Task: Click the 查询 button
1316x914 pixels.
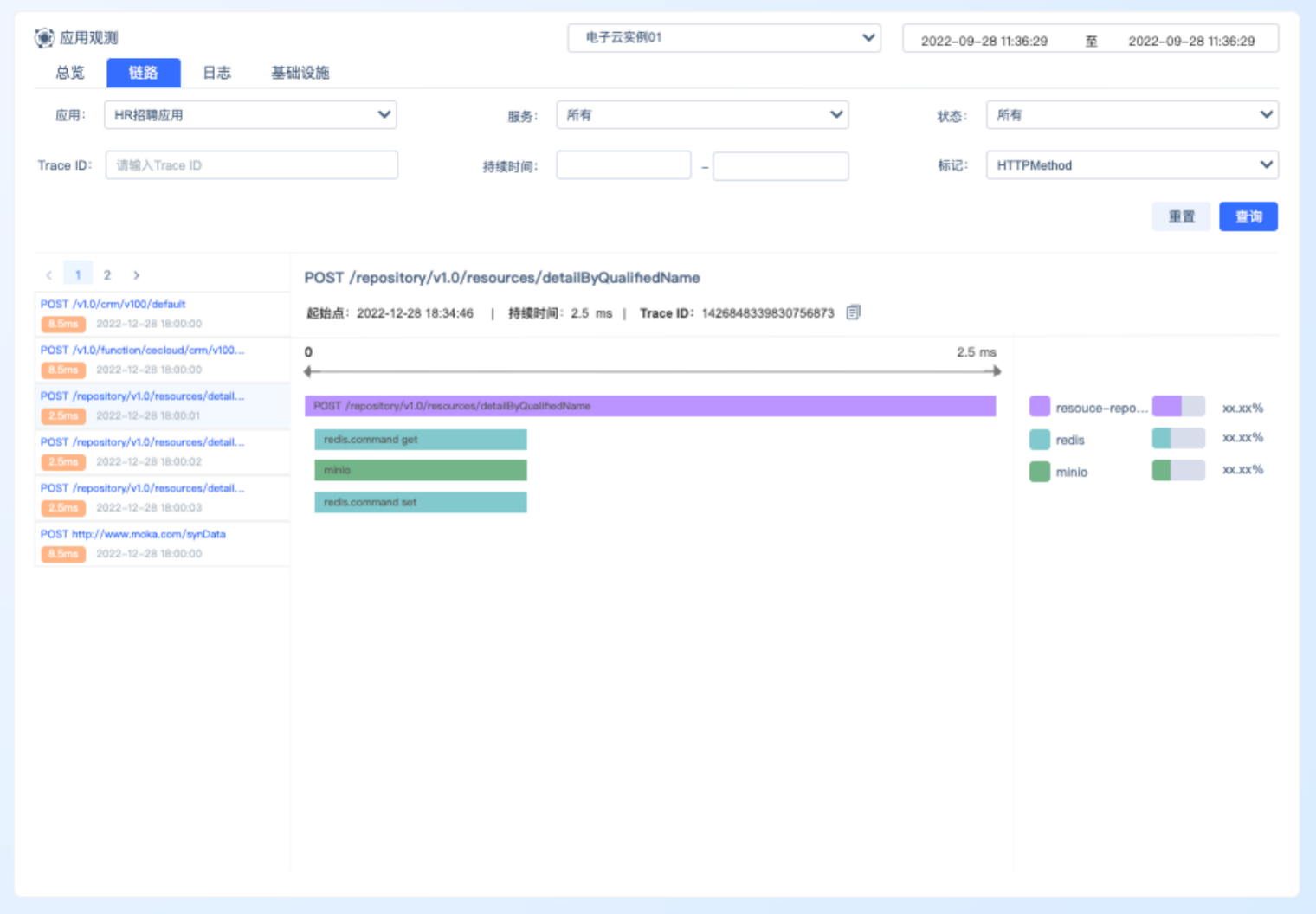Action: pyautogui.click(x=1248, y=216)
